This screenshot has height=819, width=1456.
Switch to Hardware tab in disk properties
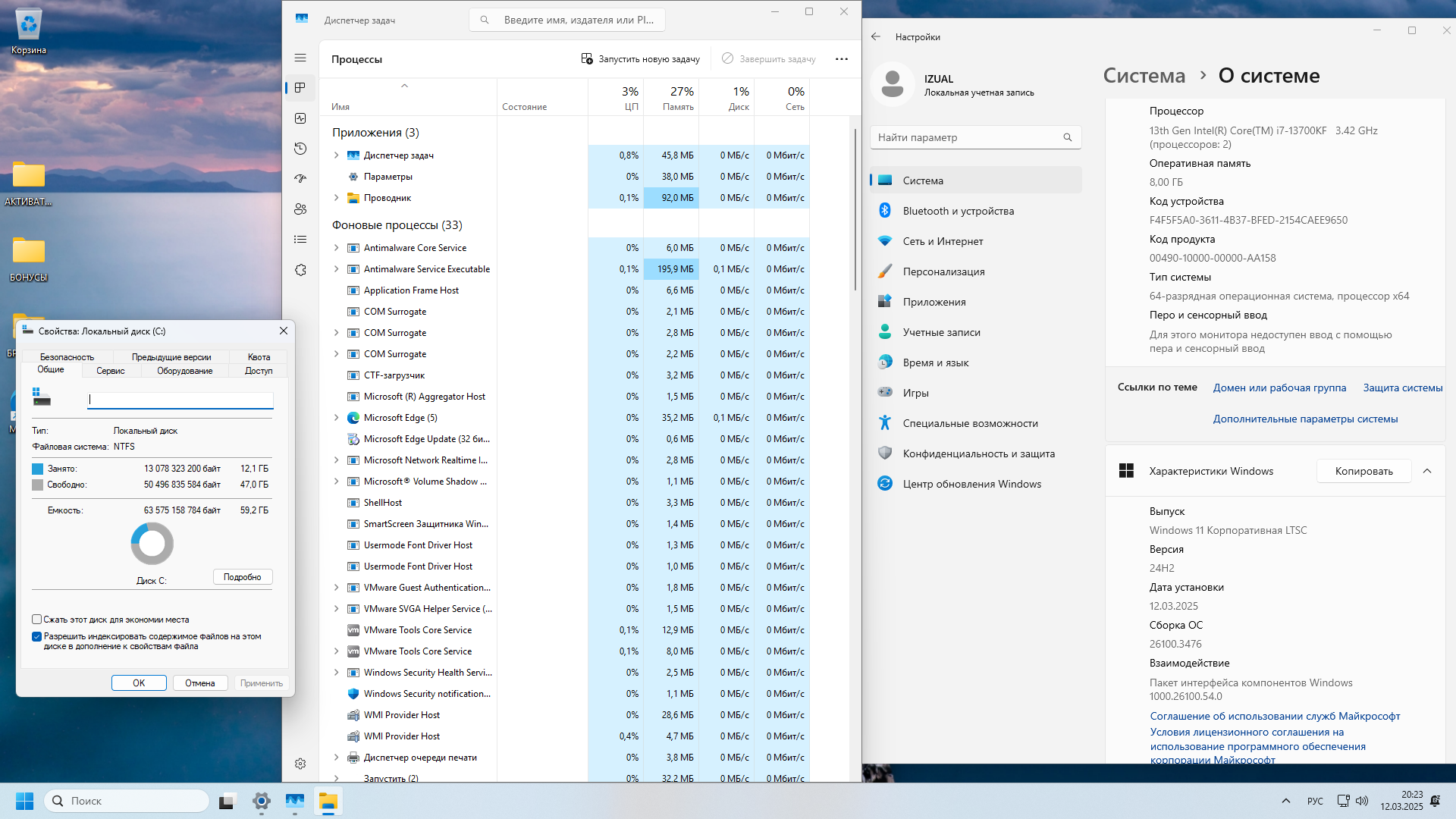[184, 371]
